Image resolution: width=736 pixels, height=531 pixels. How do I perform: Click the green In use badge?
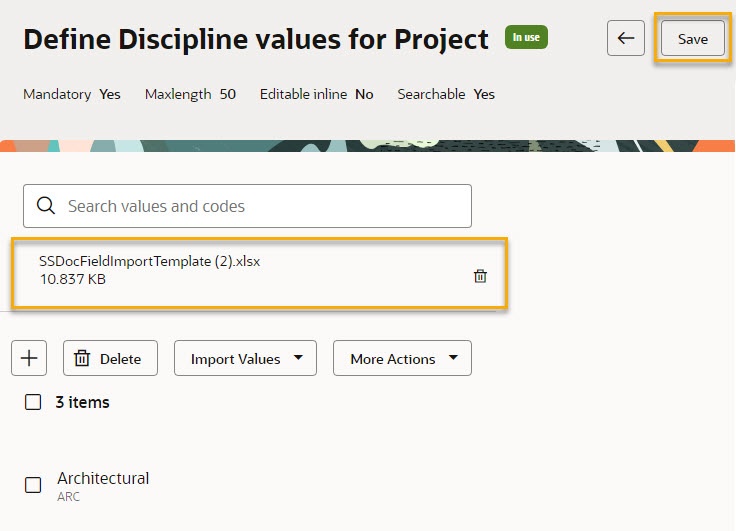(526, 37)
